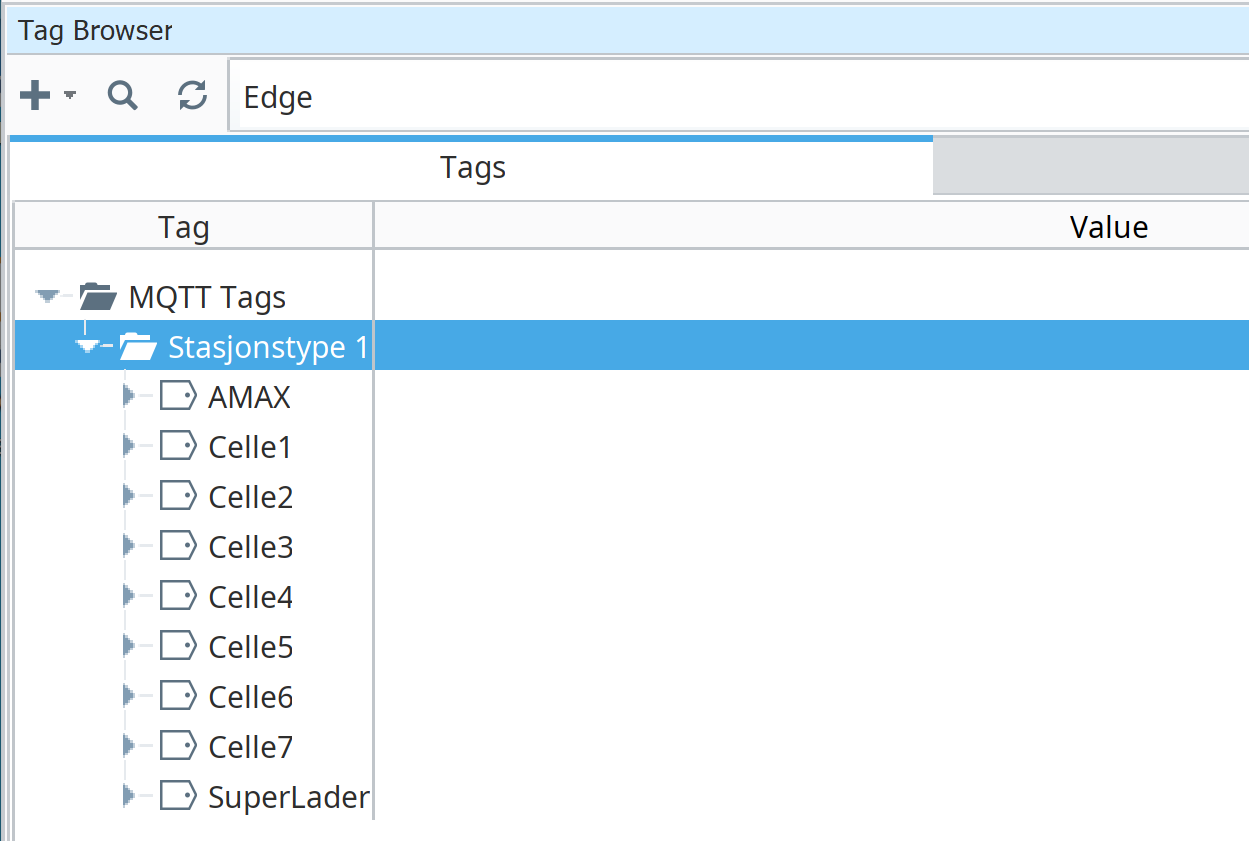Open the inactive gray tab beside Tags
Image resolution: width=1249 pixels, height=841 pixels.
point(1090,167)
